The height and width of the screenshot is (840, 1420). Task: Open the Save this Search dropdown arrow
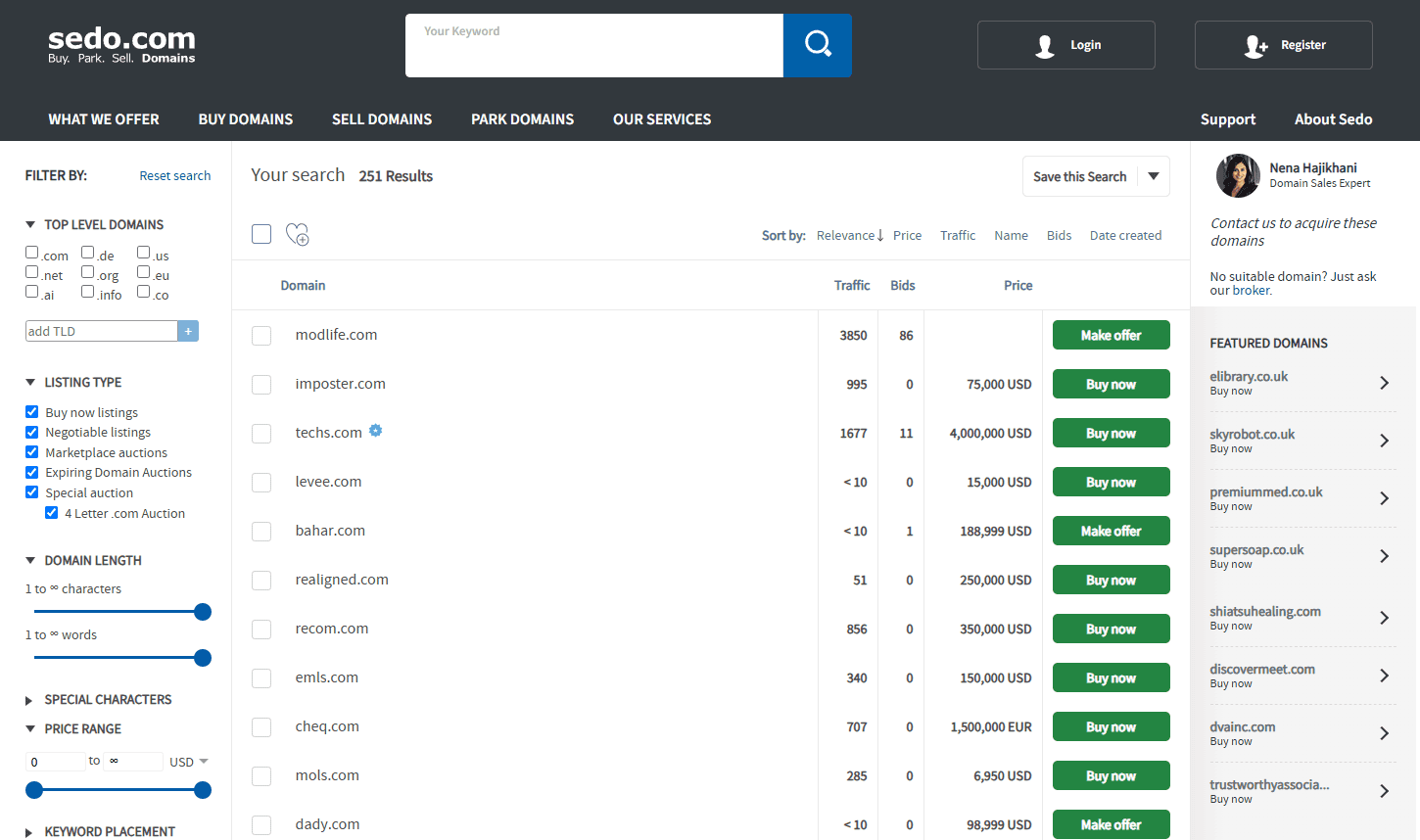point(1152,176)
